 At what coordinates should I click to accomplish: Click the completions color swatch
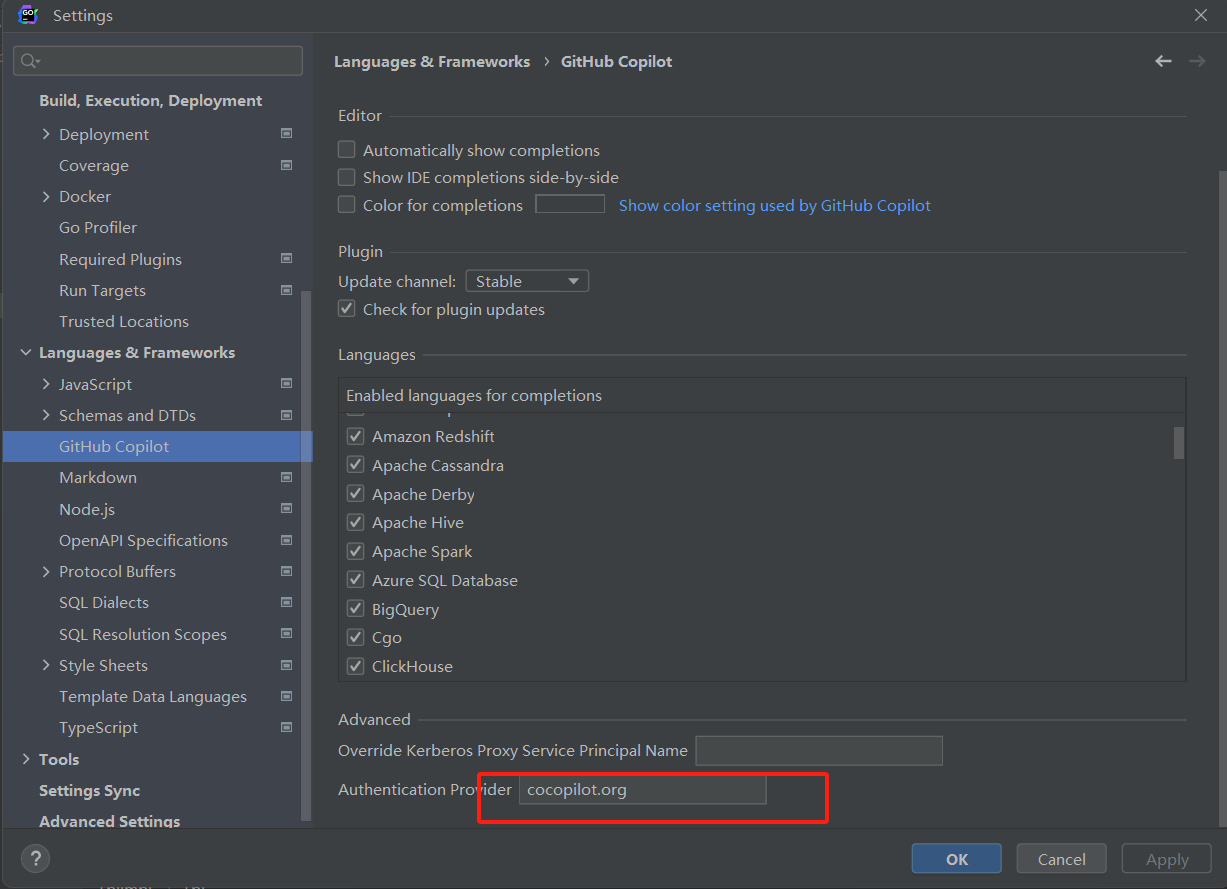pyautogui.click(x=570, y=204)
